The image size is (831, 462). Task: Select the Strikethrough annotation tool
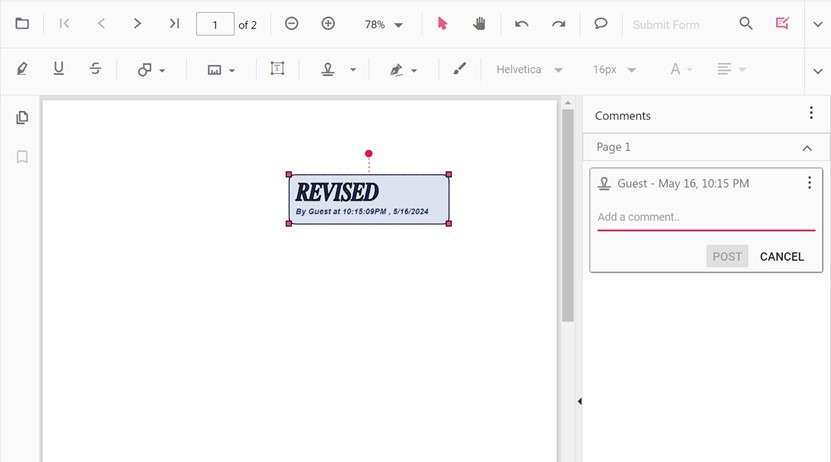[95, 69]
